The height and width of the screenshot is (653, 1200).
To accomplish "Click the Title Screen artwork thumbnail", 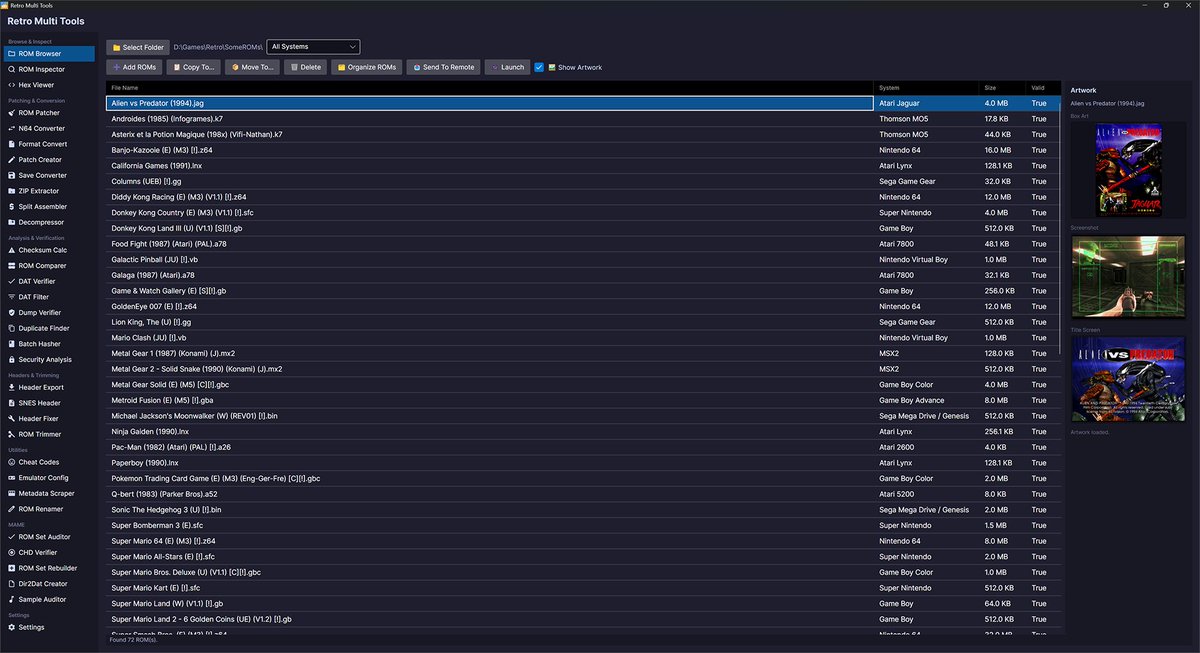I will (x=1128, y=381).
